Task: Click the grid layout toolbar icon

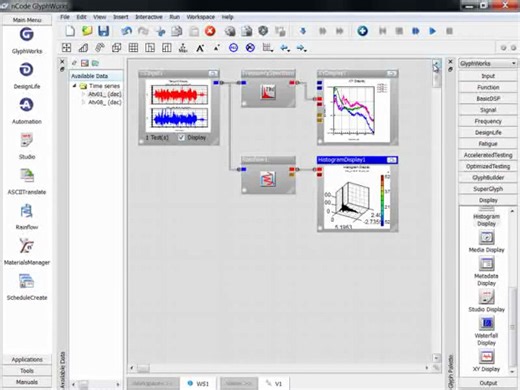Action: 133,48
